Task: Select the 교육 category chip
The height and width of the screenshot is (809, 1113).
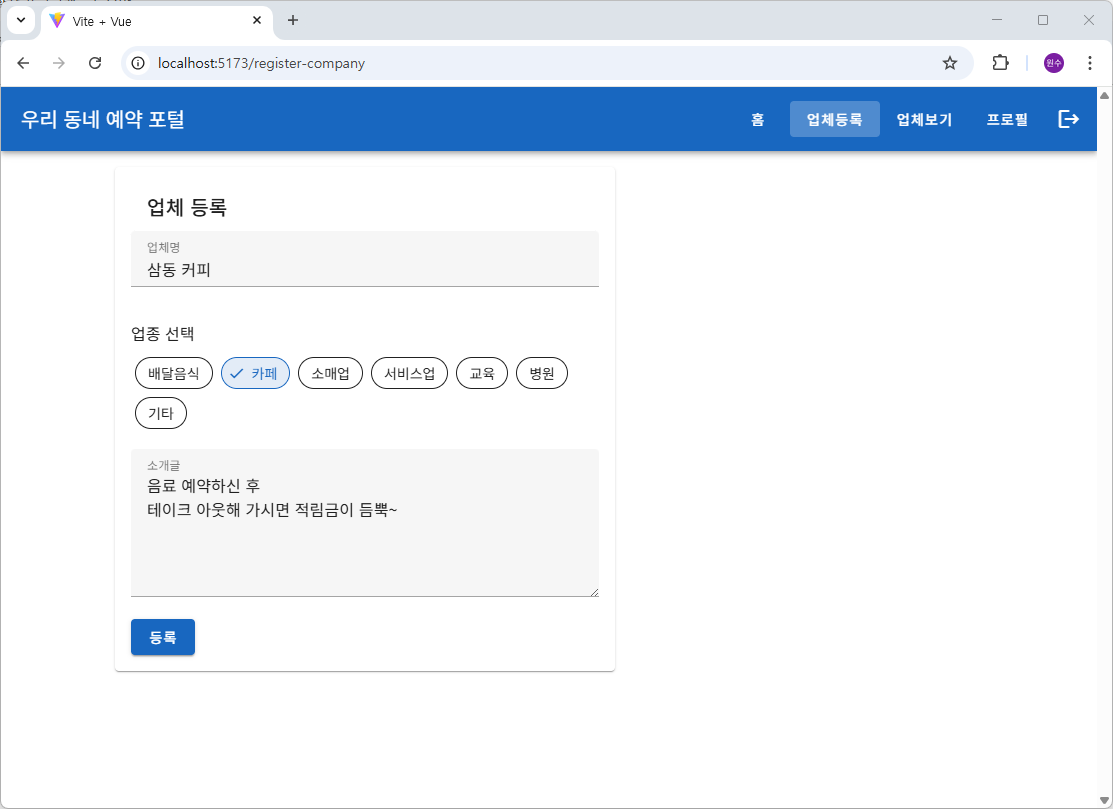Action: click(x=482, y=373)
